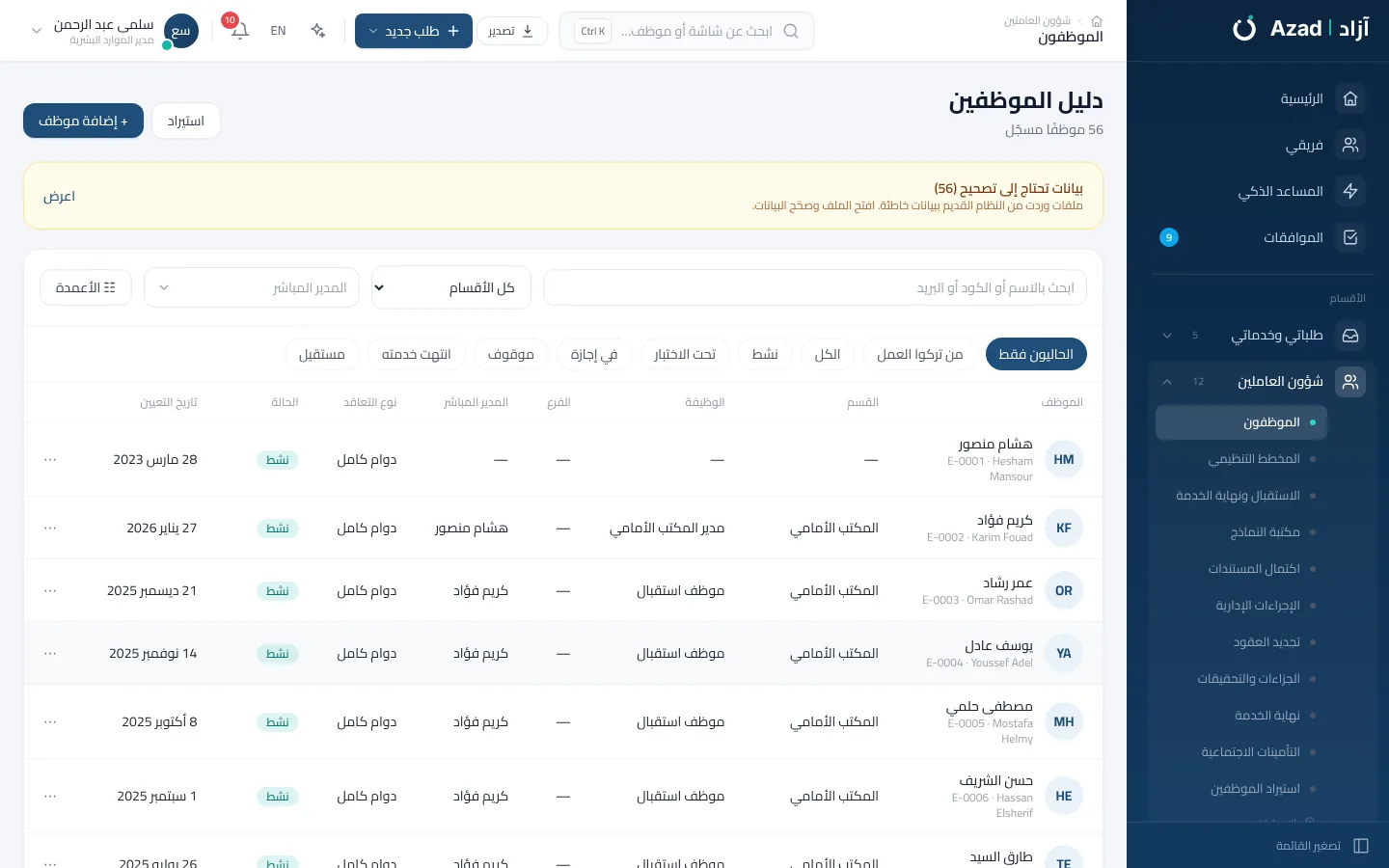Image resolution: width=1389 pixels, height=868 pixels.
Task: Click the MH avatar of مصطفى حلمي
Action: [1064, 722]
